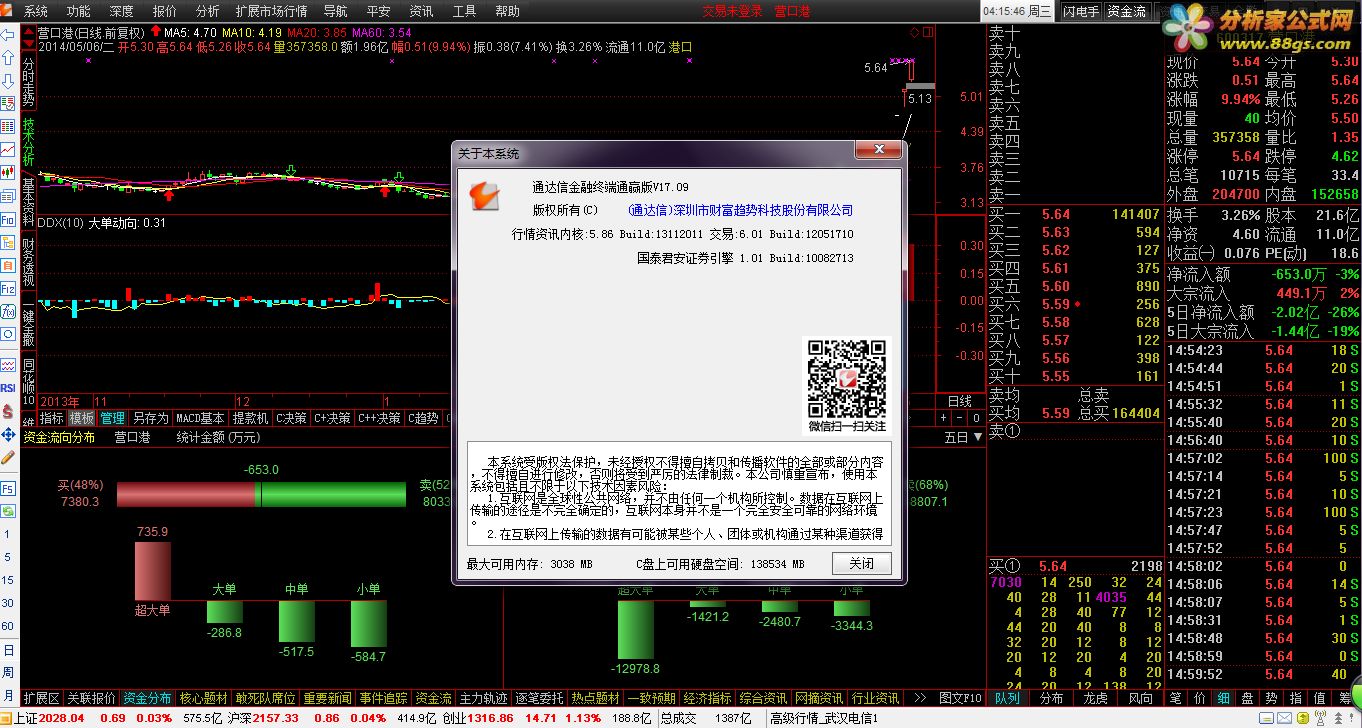Click the 闪电手 button
This screenshot has height=728, width=1362.
[1080, 11]
